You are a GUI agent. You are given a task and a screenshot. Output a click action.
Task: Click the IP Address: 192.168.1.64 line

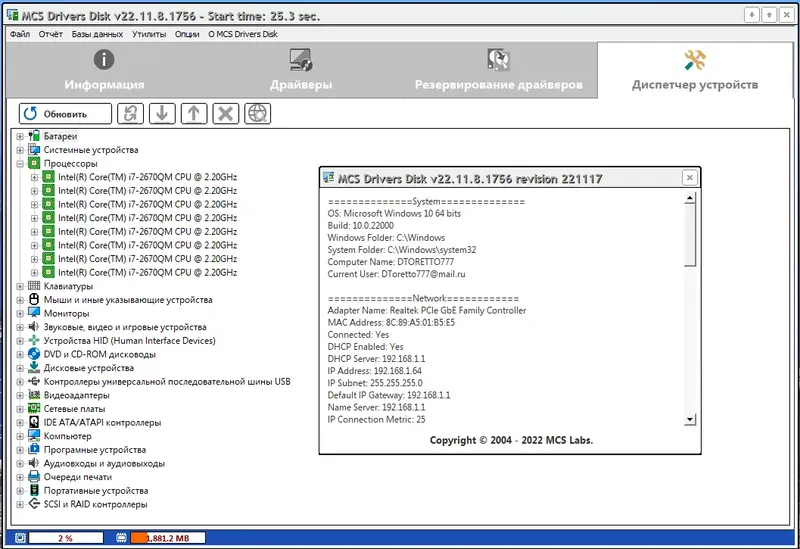click(x=374, y=371)
